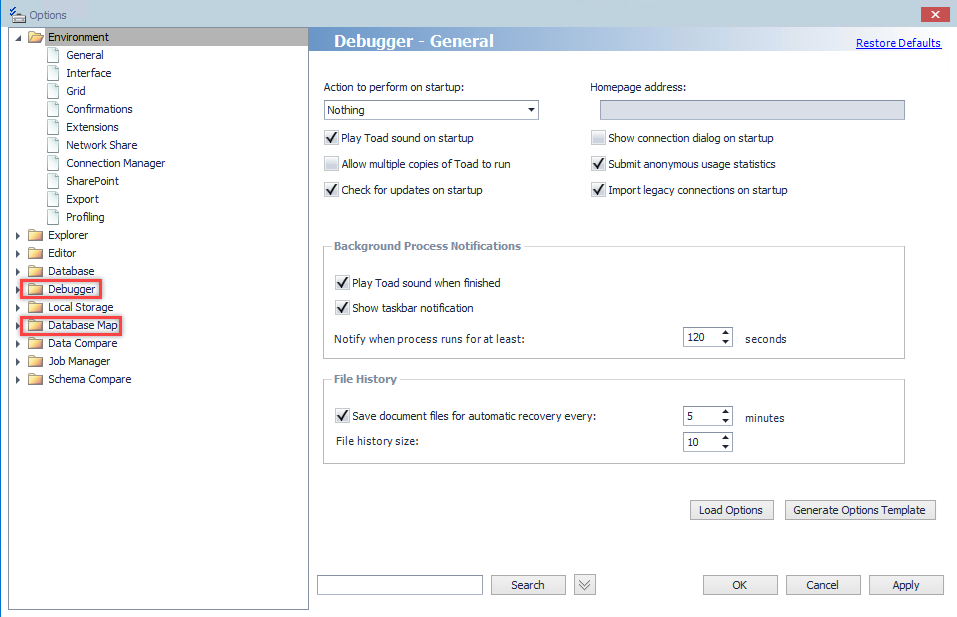Viewport: 957px width, 617px height.
Task: Expand the Database tree node arrow
Action: (18, 272)
